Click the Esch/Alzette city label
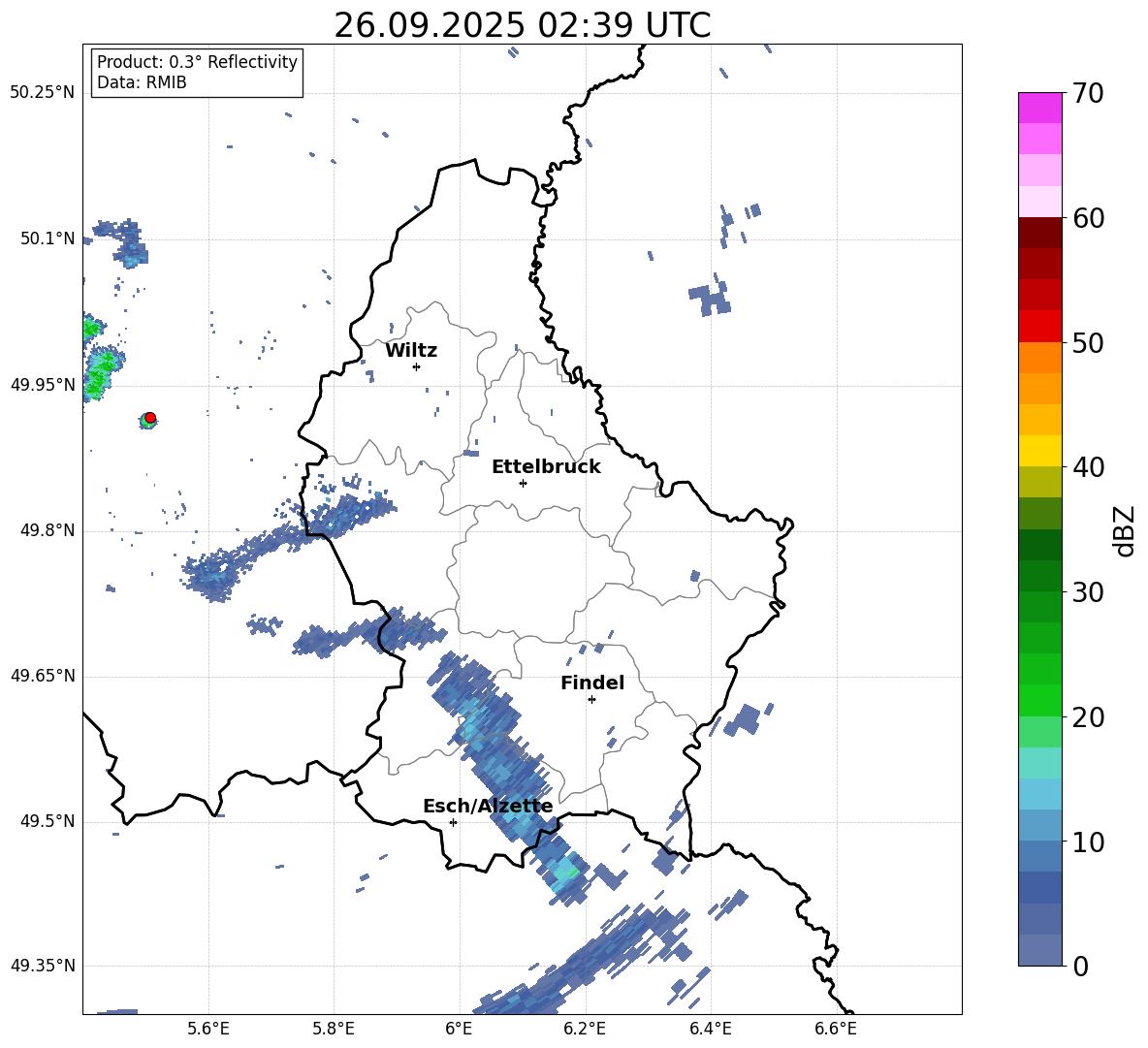 point(488,806)
